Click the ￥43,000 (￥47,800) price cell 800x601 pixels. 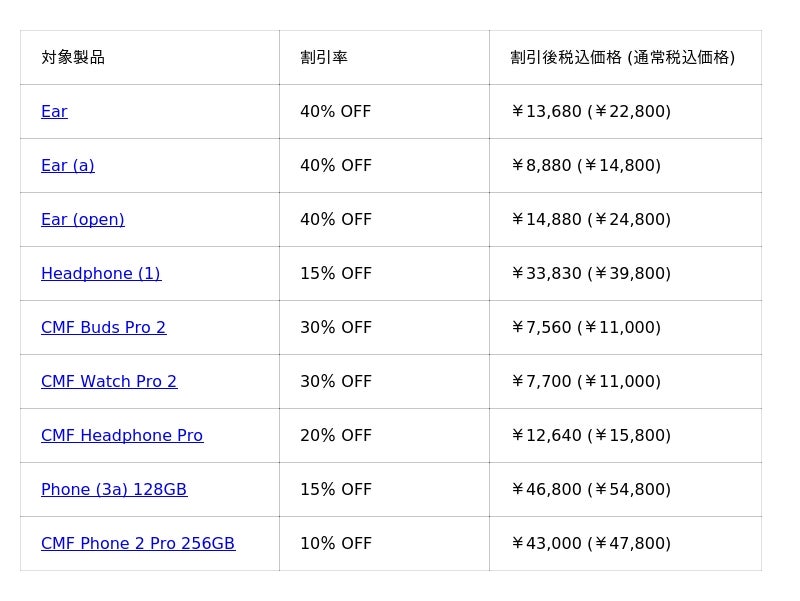[x=590, y=544]
